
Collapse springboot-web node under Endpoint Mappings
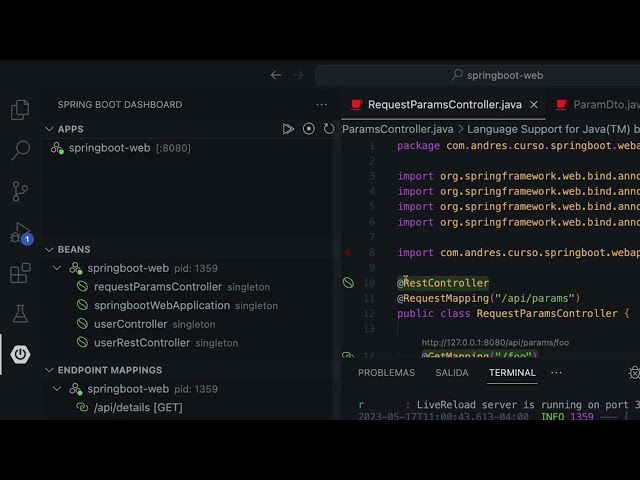coord(57,389)
